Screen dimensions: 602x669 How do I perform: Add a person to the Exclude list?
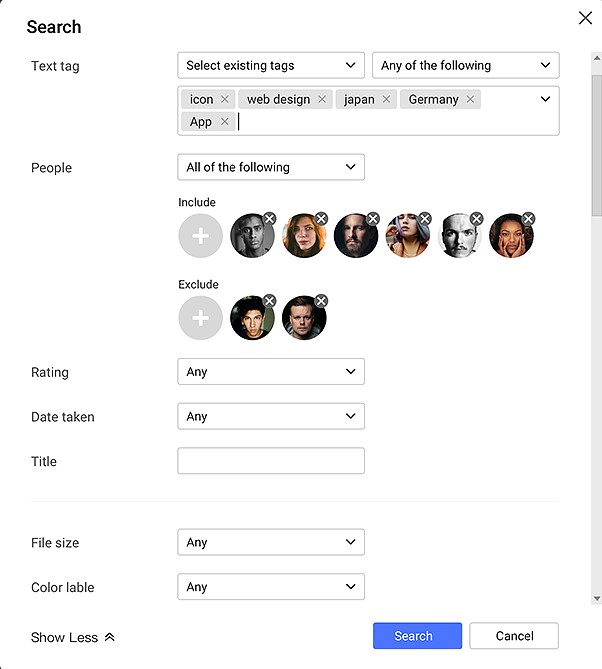tap(201, 318)
